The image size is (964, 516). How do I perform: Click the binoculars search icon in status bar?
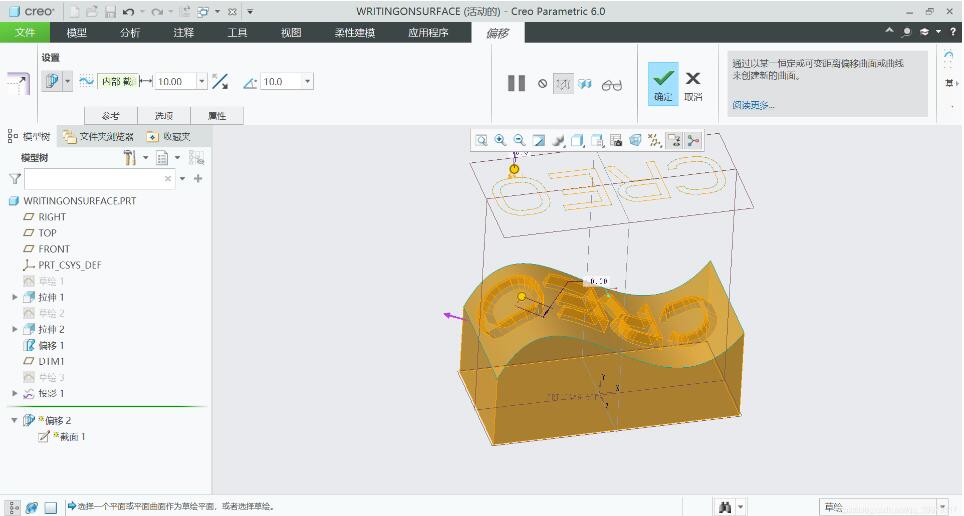(725, 507)
